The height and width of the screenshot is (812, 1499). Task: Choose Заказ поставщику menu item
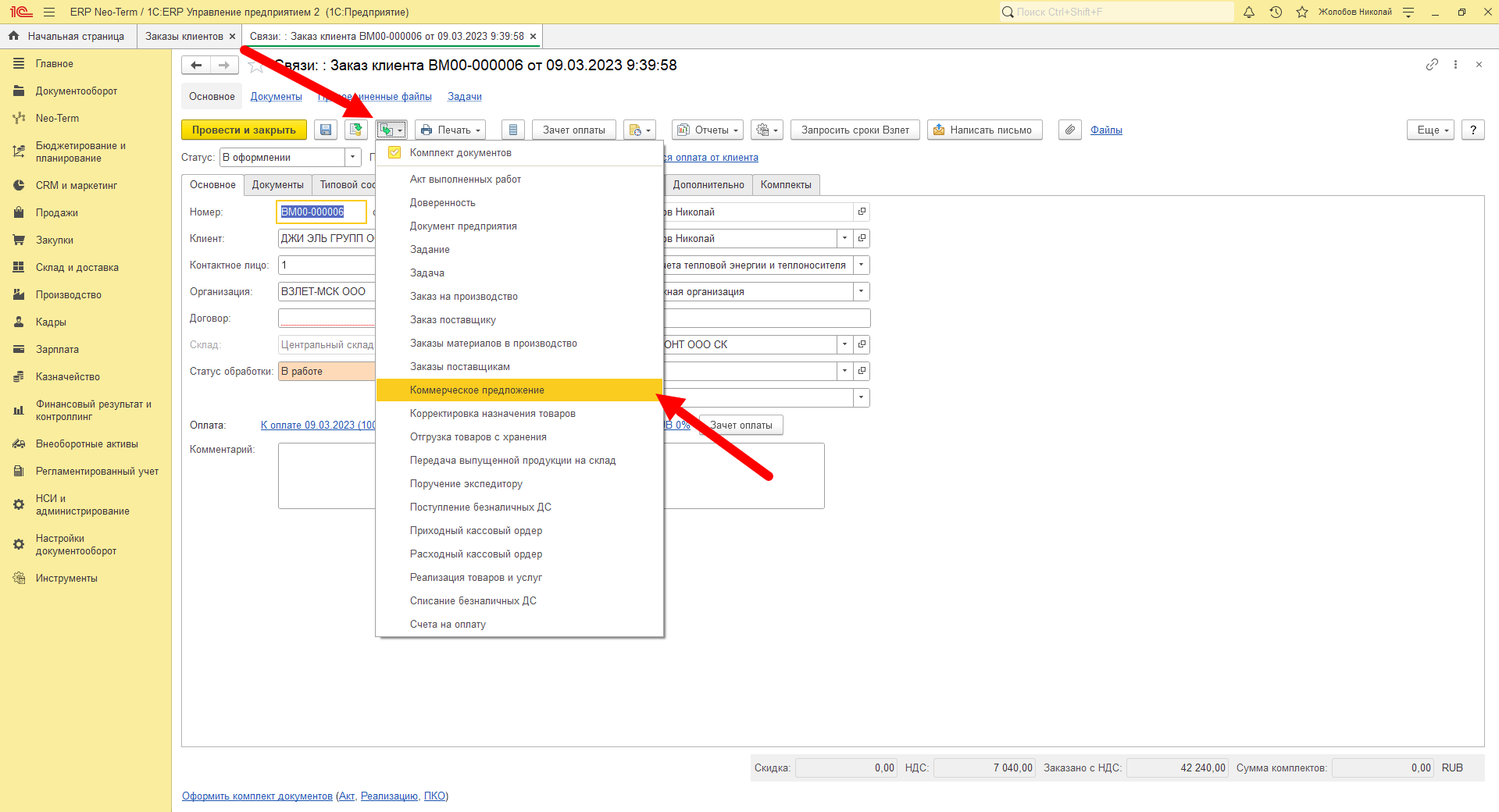519,320
